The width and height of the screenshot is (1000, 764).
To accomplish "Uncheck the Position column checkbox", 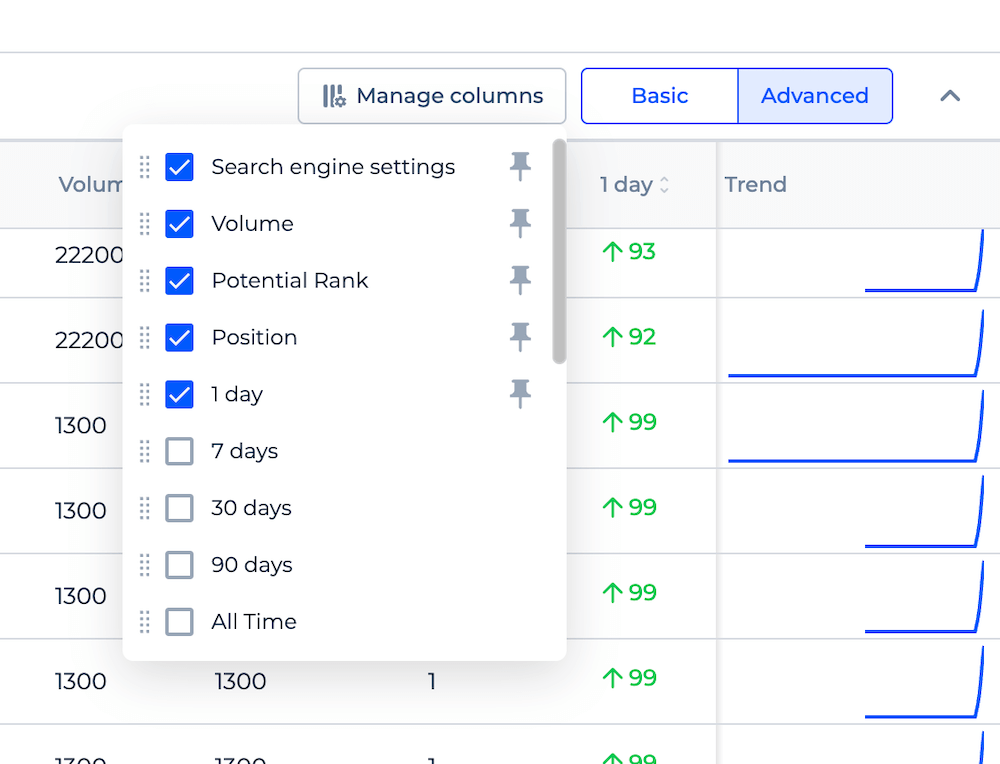I will 179,337.
